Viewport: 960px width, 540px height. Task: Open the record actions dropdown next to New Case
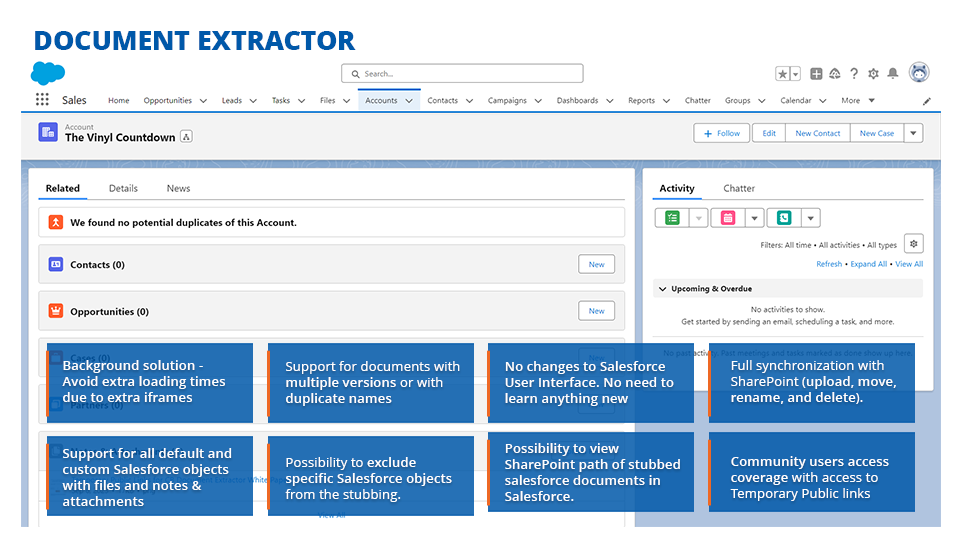(x=913, y=133)
